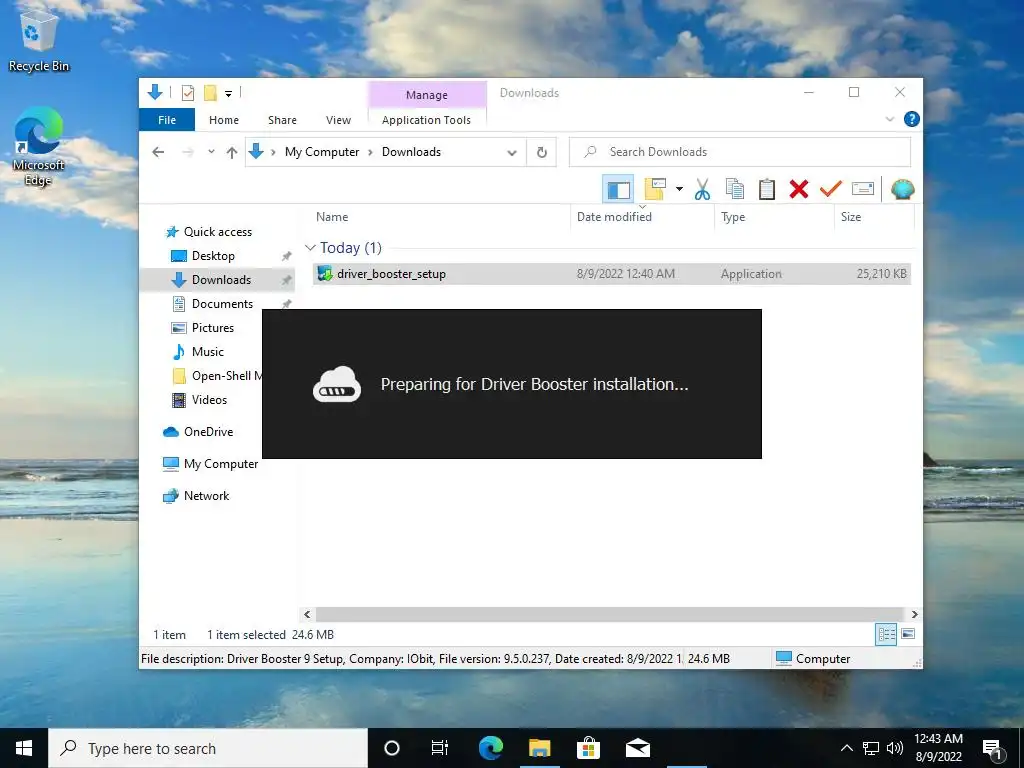Switch to Details view in the status bar
Viewport: 1024px width, 768px height.
886,634
